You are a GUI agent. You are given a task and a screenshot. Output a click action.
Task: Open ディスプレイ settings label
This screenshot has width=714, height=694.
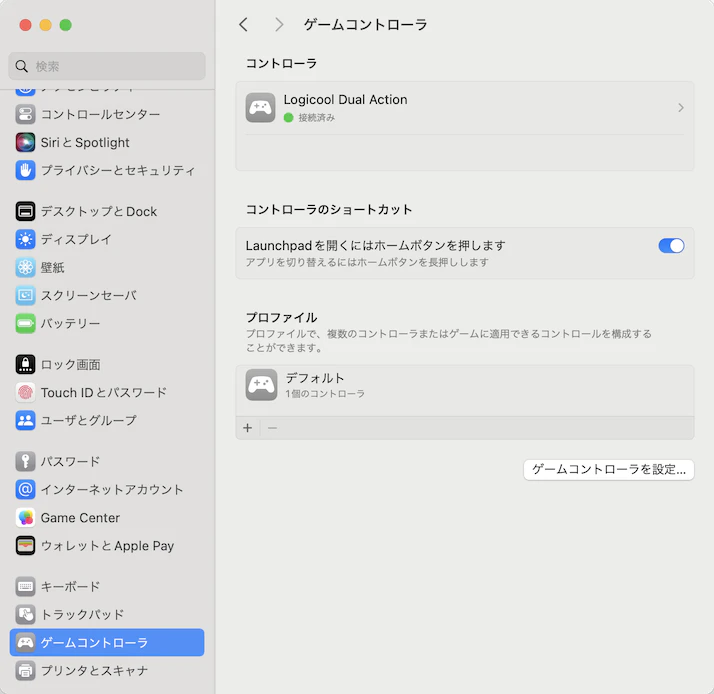click(x=76, y=240)
